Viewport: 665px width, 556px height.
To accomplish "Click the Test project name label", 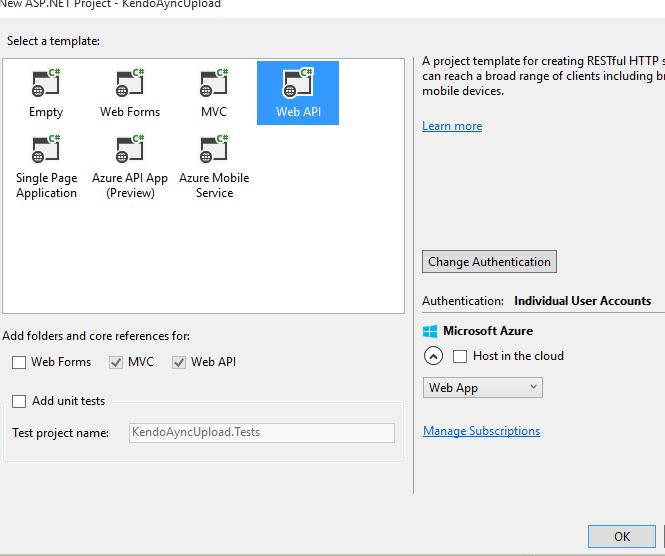I will [61, 433].
